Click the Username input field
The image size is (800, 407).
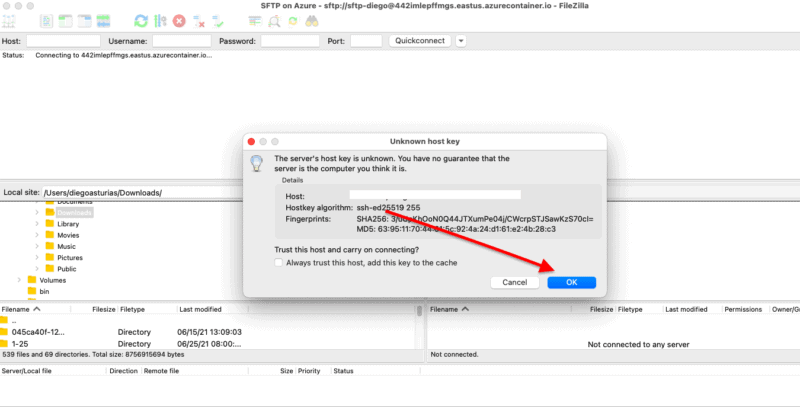[182, 41]
